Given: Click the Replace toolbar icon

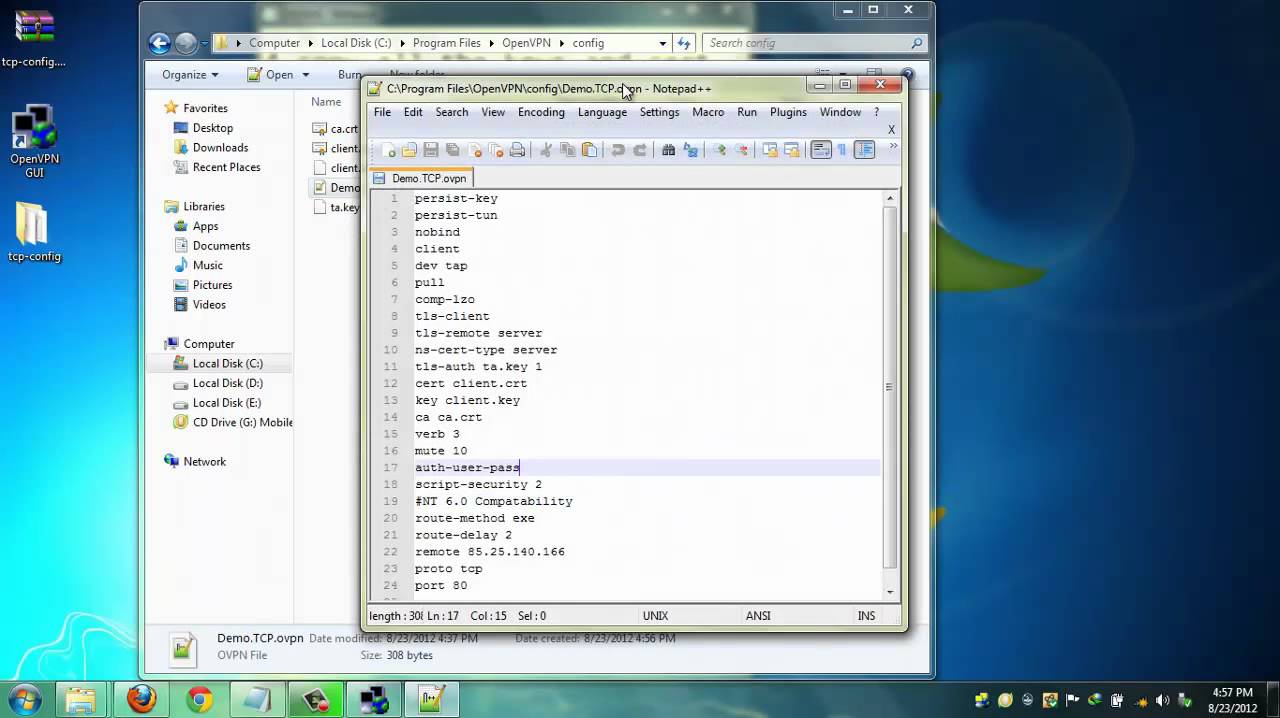Looking at the screenshot, I should (691, 150).
